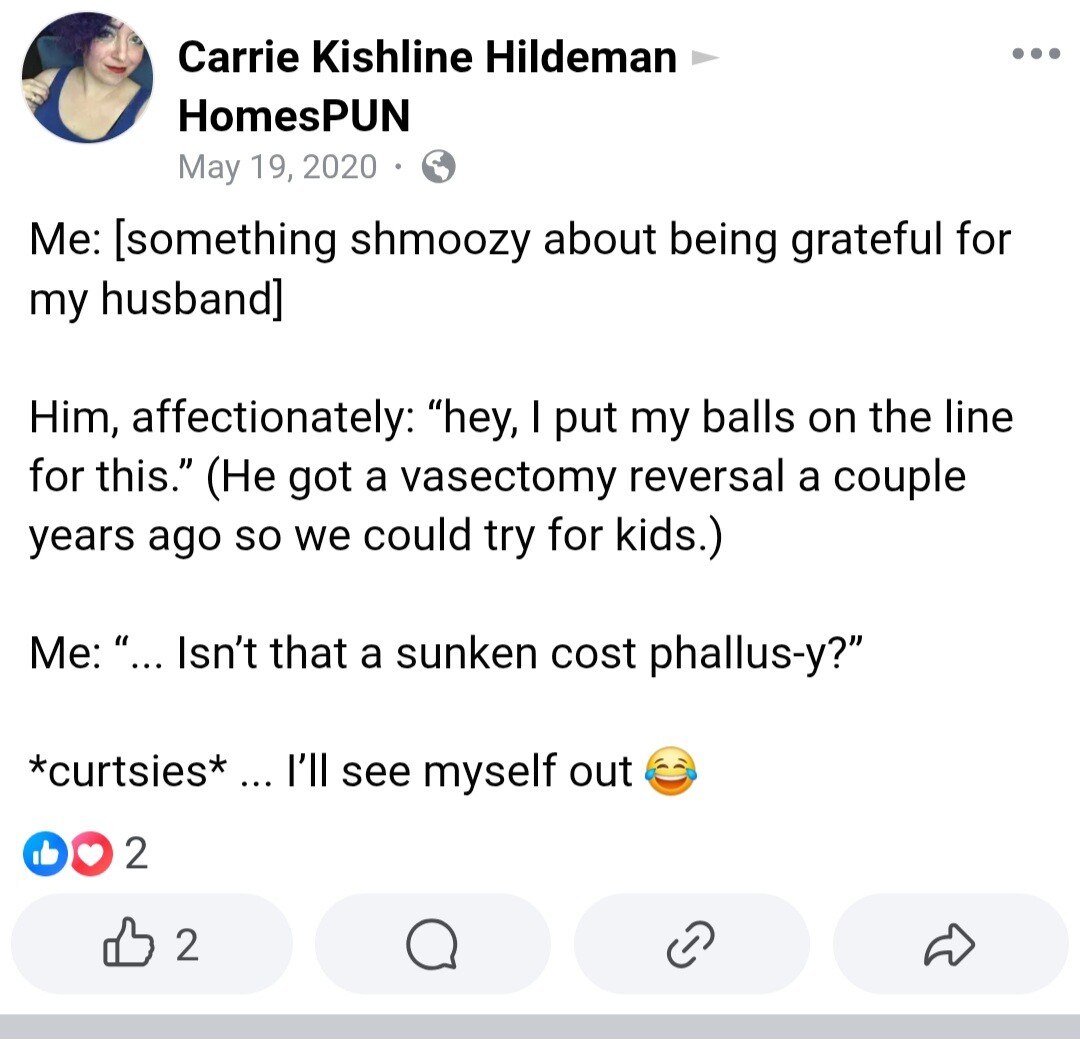Click the globe public-audience icon
The width and height of the screenshot is (1080, 1039).
[x=438, y=166]
